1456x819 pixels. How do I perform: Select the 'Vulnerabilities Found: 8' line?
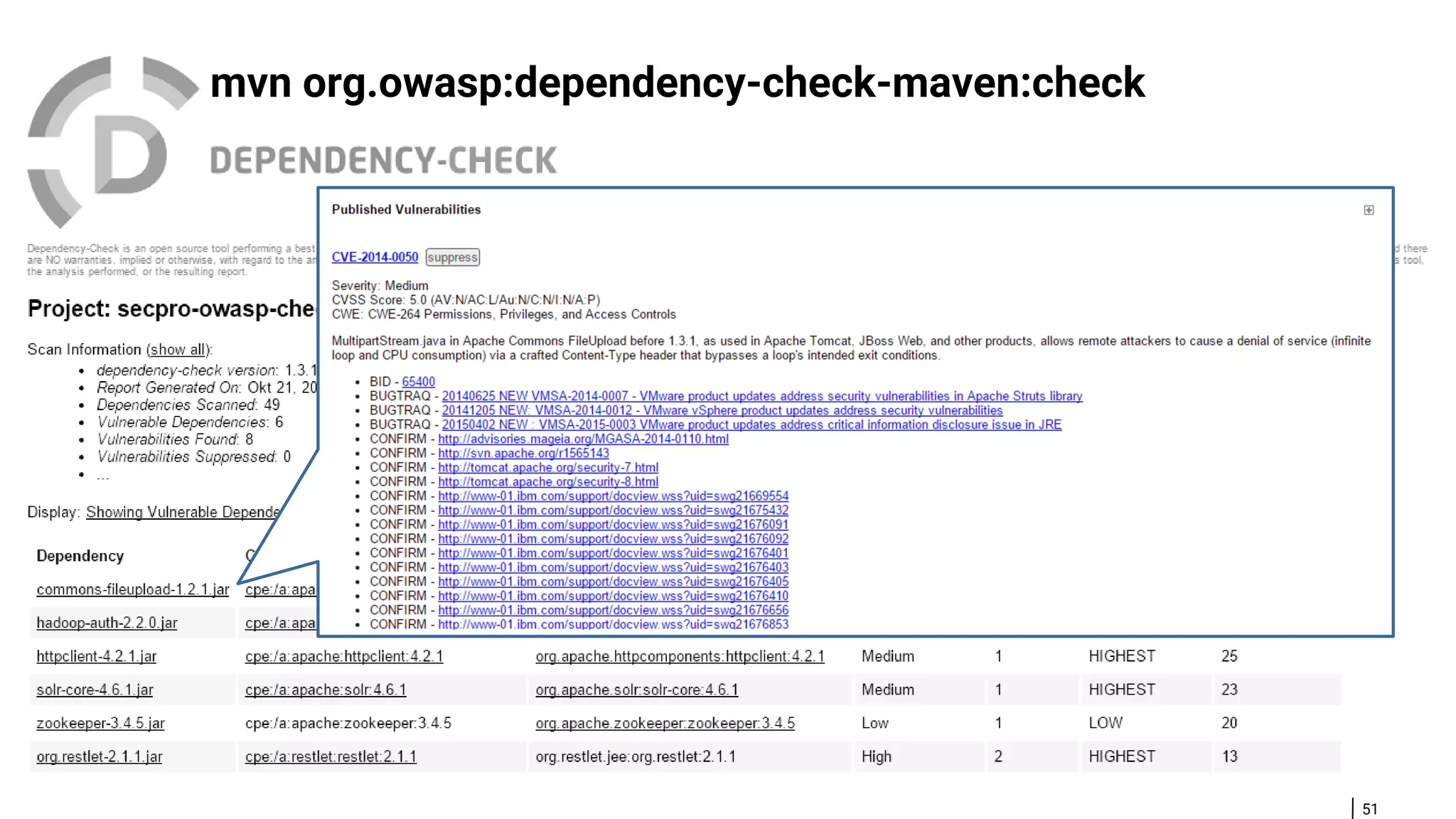[x=175, y=439]
